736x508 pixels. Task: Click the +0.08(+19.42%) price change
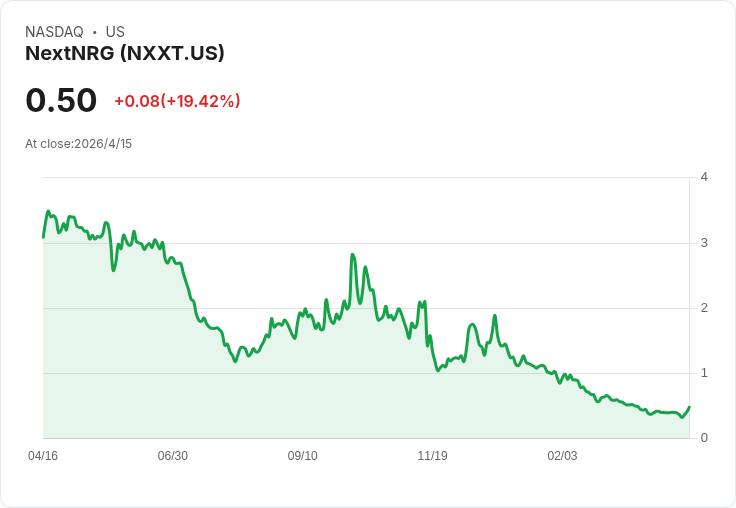coord(177,101)
